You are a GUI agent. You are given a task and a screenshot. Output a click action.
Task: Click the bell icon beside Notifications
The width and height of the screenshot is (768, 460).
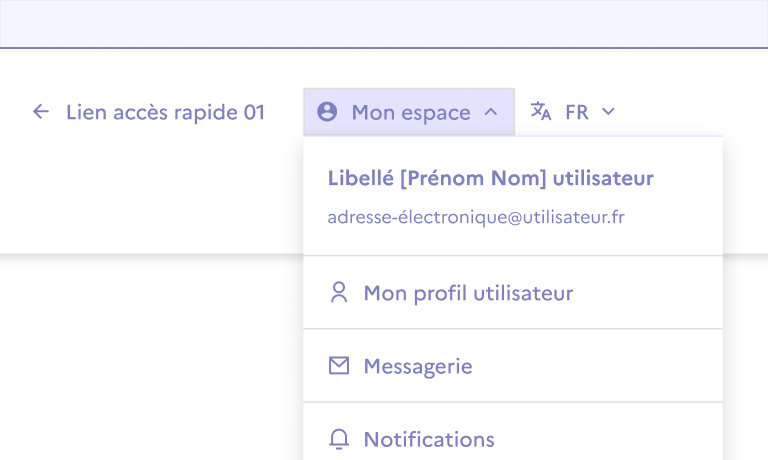[x=339, y=439]
